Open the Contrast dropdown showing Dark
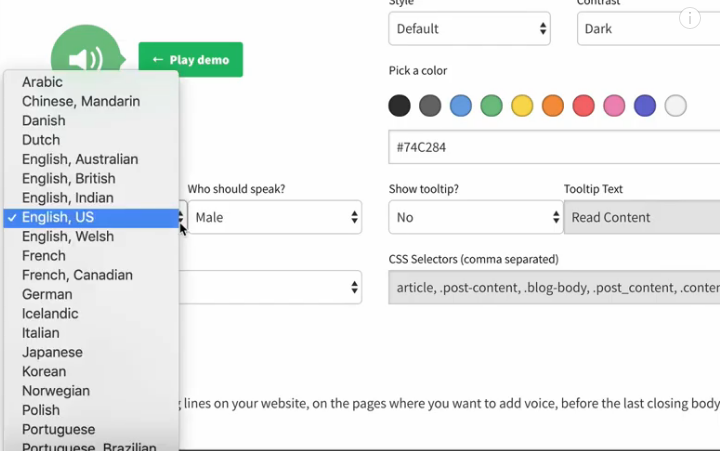This screenshot has height=451, width=720. pos(648,28)
